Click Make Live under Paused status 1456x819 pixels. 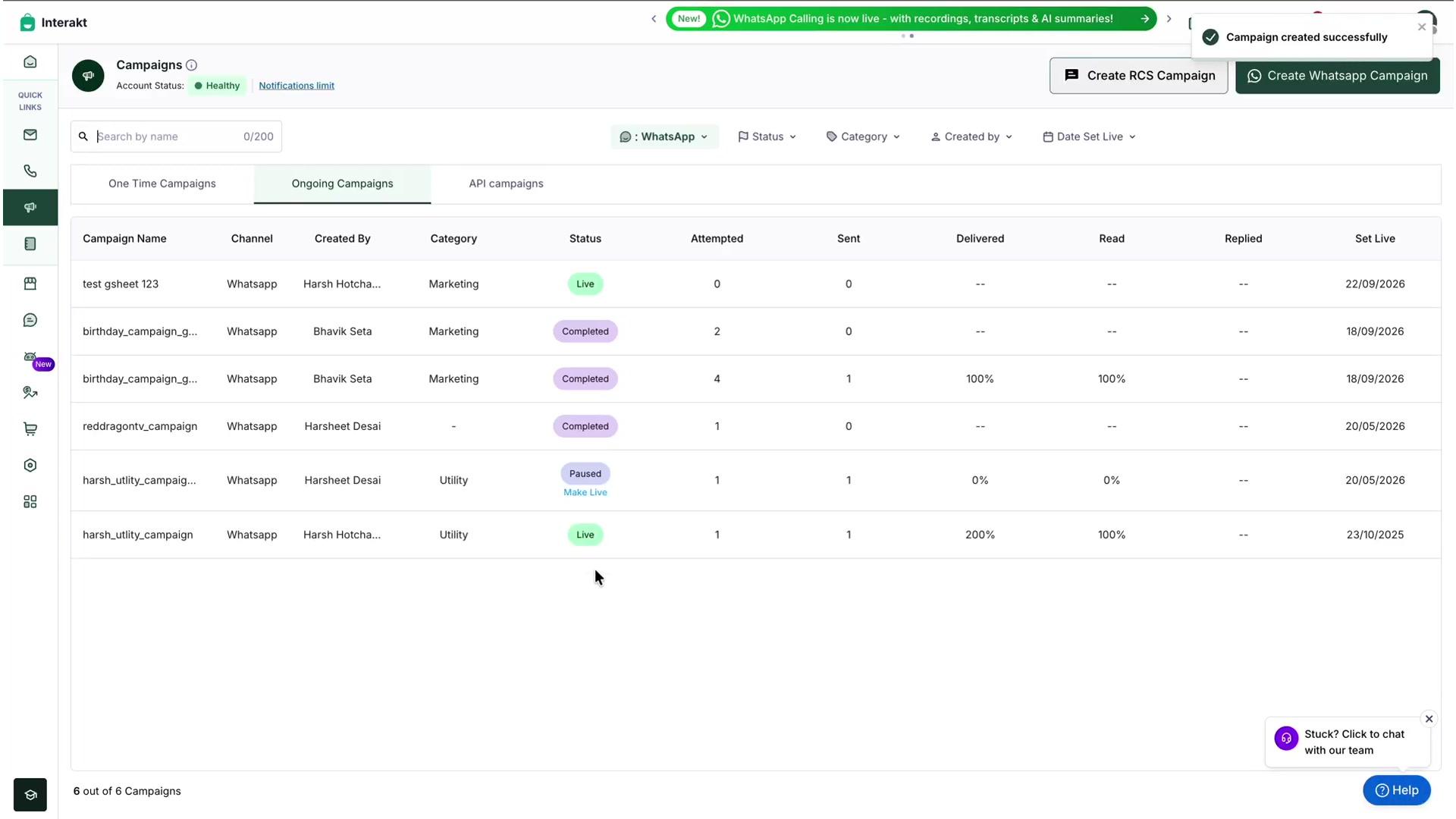(x=585, y=492)
